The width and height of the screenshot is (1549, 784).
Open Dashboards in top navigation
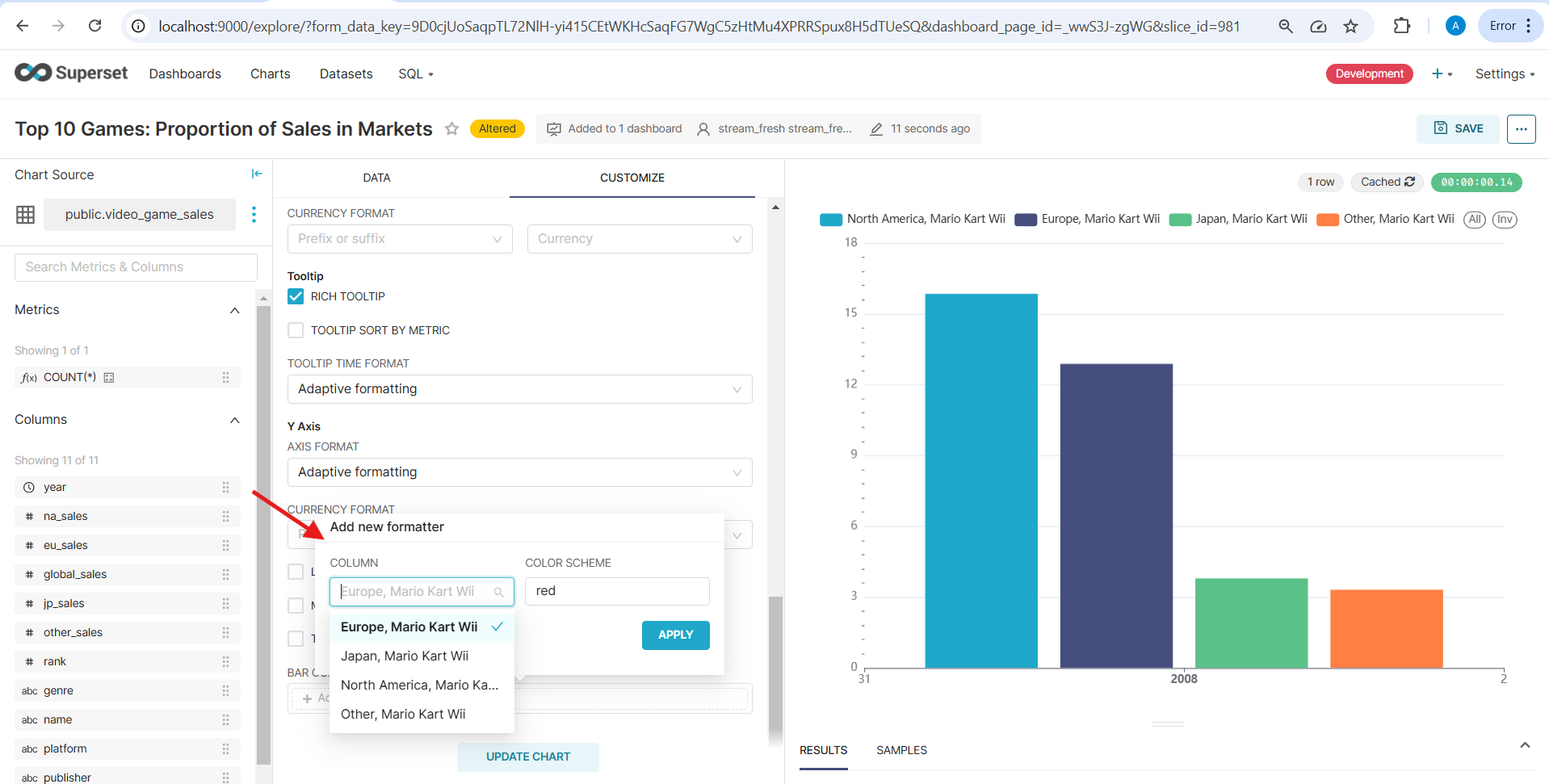pos(185,73)
